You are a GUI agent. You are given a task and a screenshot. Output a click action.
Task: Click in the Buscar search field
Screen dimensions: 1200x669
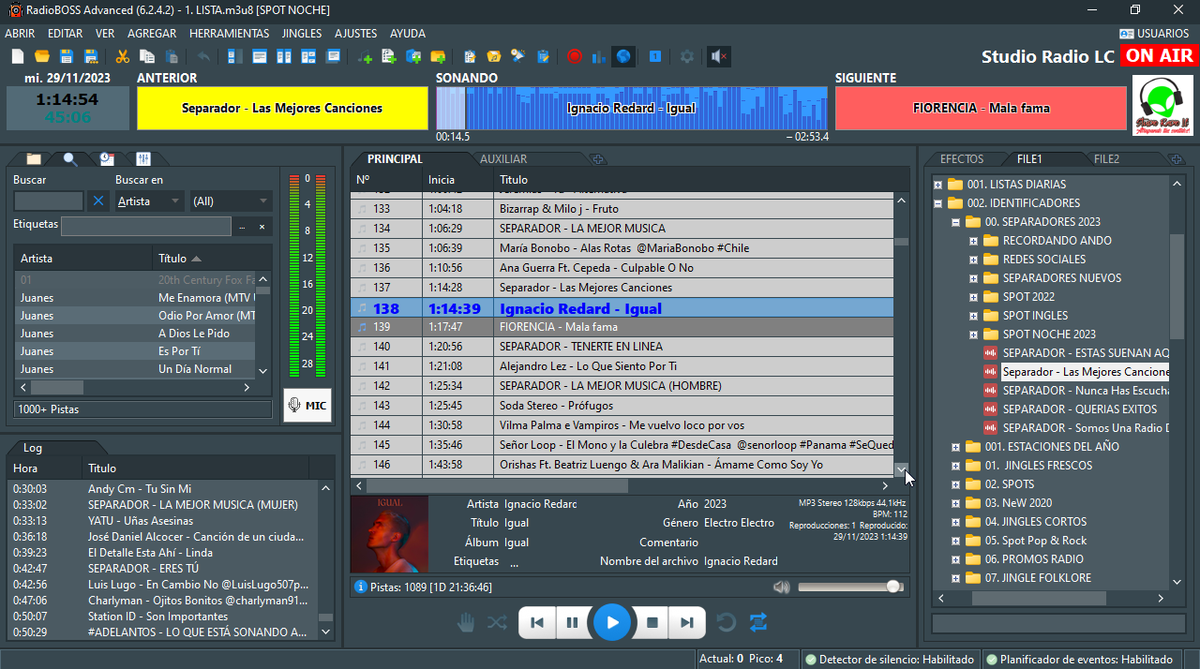(48, 201)
